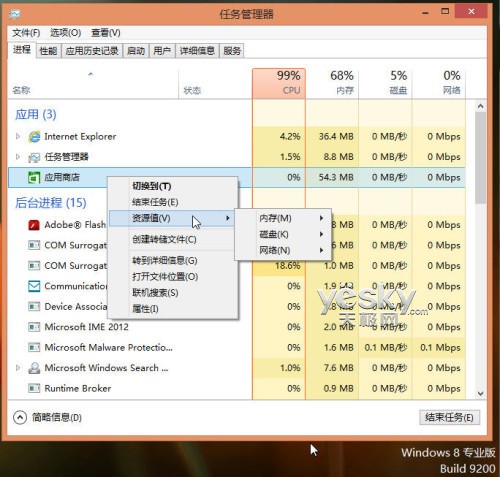Click the Microsoft Malware Protection icon
500x477 pixels.
pos(34,348)
